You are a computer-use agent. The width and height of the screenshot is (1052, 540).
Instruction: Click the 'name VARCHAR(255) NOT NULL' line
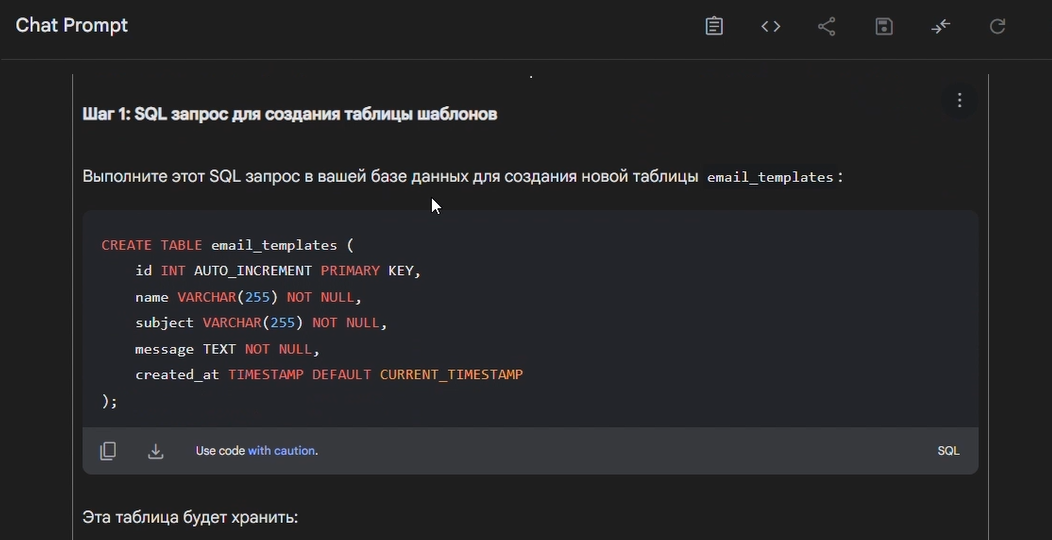pos(248,297)
